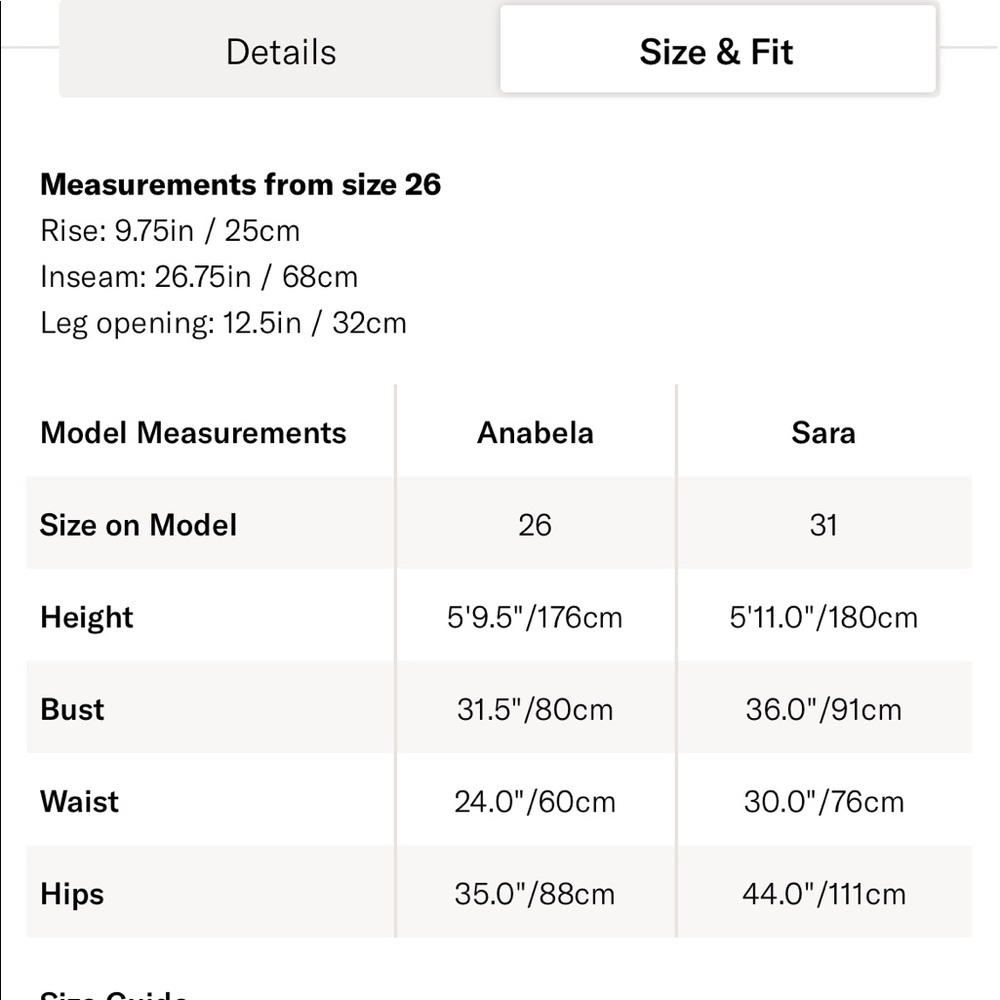Screen dimensions: 1000x1000
Task: Switch to the Details tab
Action: click(281, 52)
